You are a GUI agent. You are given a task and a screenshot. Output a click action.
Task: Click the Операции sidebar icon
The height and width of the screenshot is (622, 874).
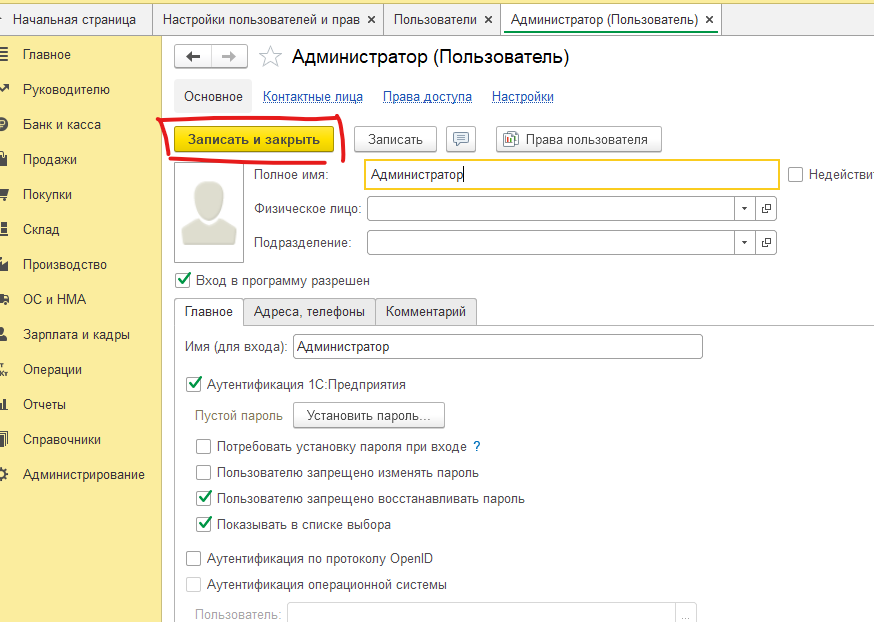(4, 370)
